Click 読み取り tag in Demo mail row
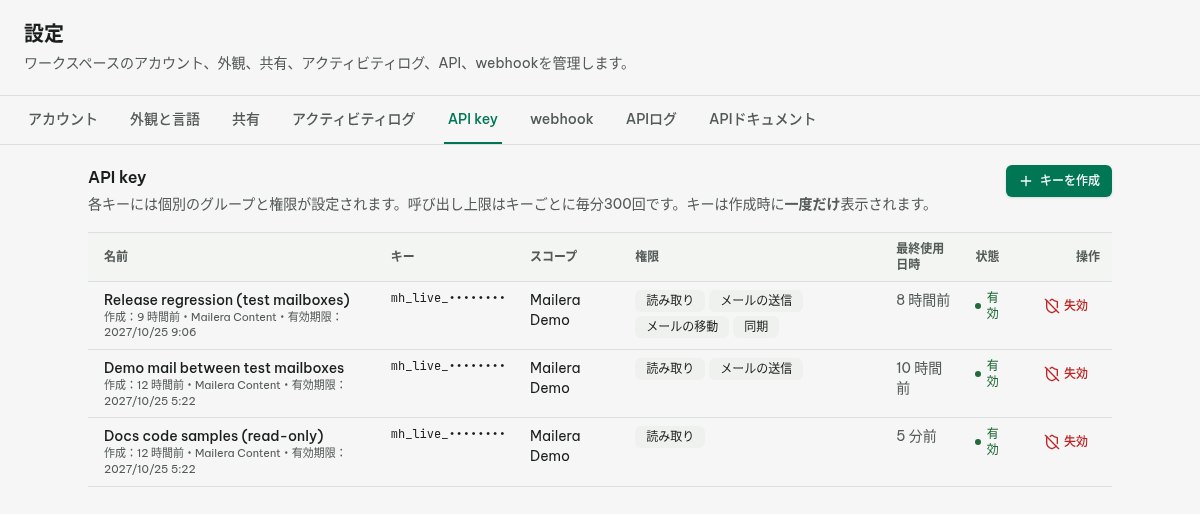The image size is (1200, 514). [x=670, y=368]
